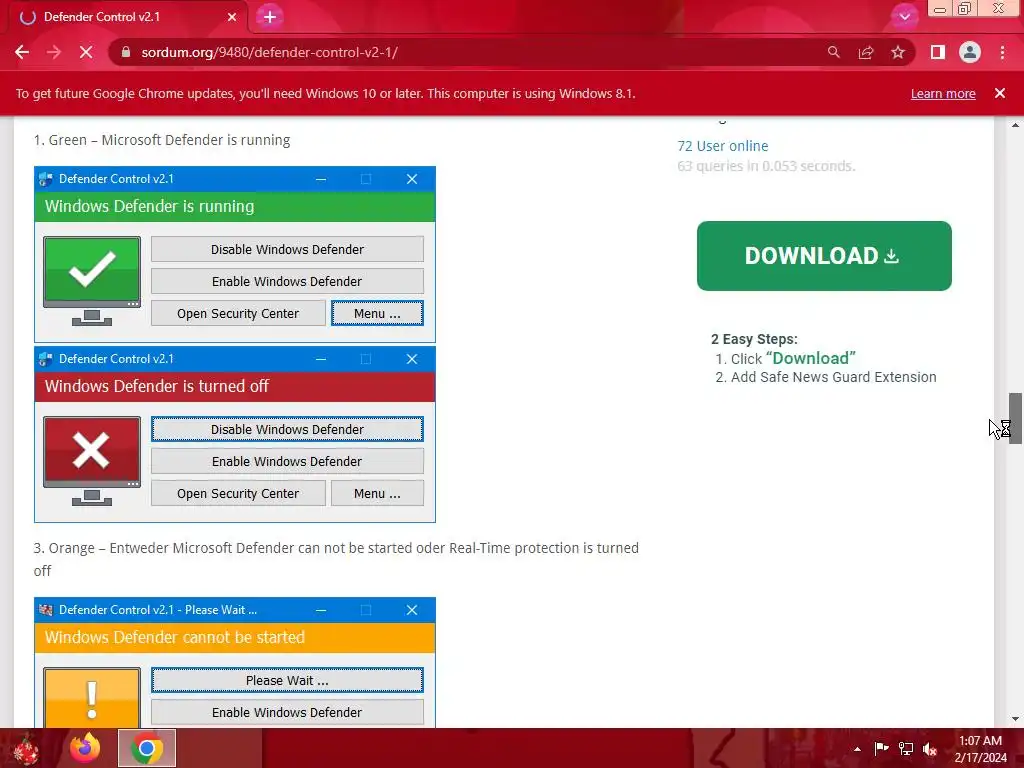Click the scrollbar down arrow

click(1016, 719)
